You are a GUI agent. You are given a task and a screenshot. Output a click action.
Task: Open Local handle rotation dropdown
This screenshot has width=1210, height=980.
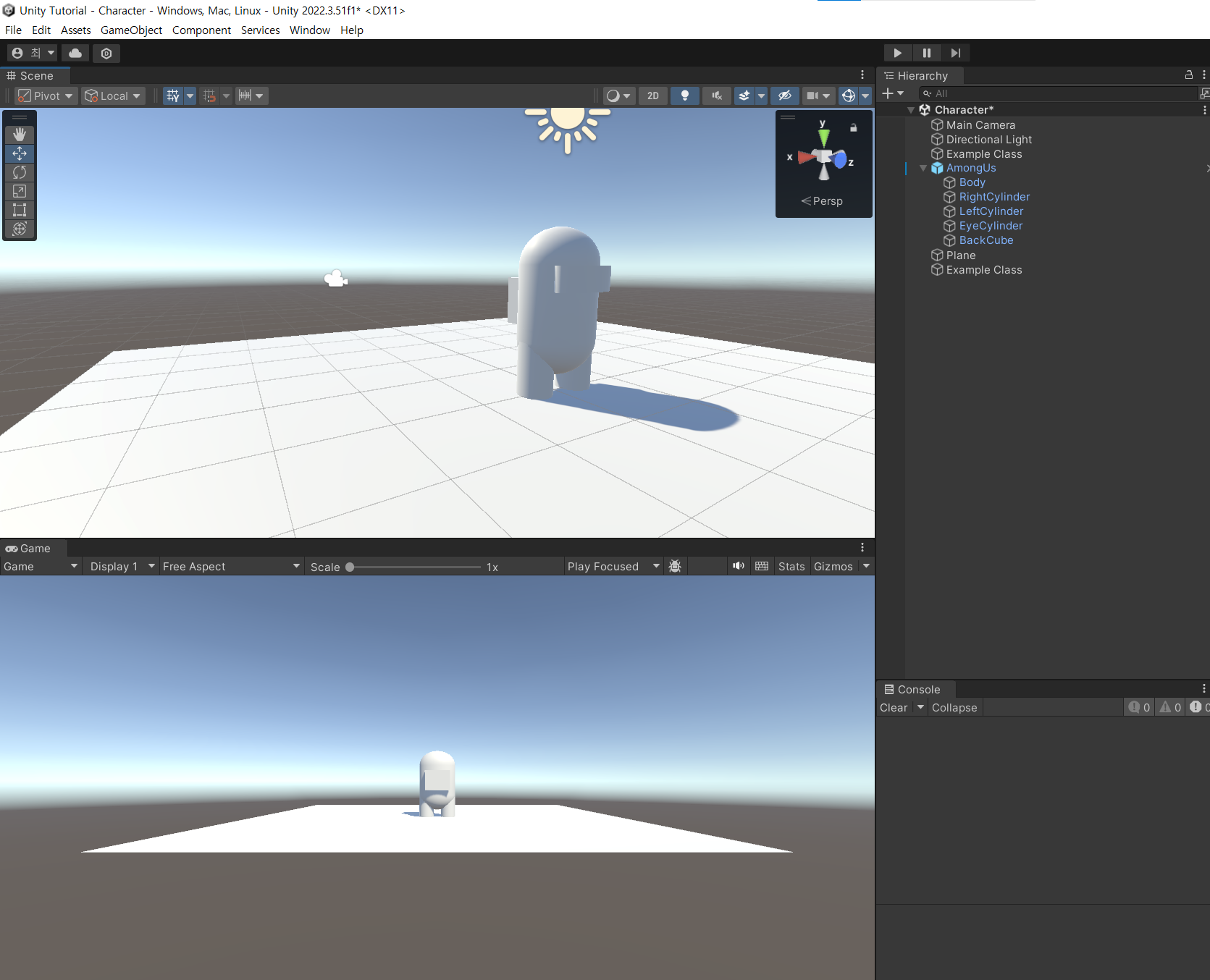coord(113,96)
